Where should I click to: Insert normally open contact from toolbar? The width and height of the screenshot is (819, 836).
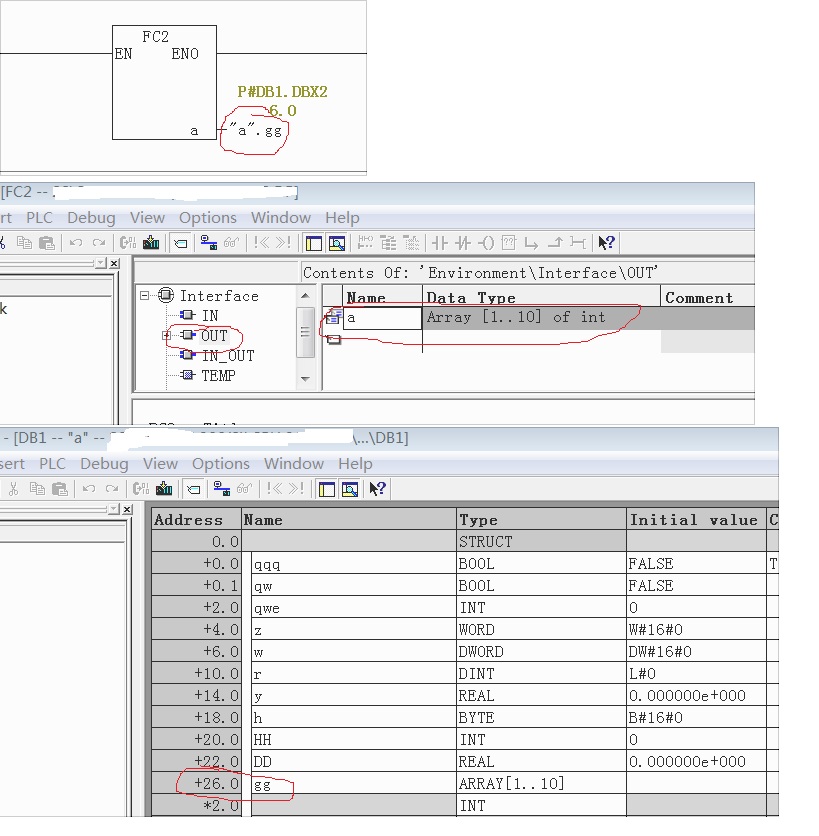[439, 243]
